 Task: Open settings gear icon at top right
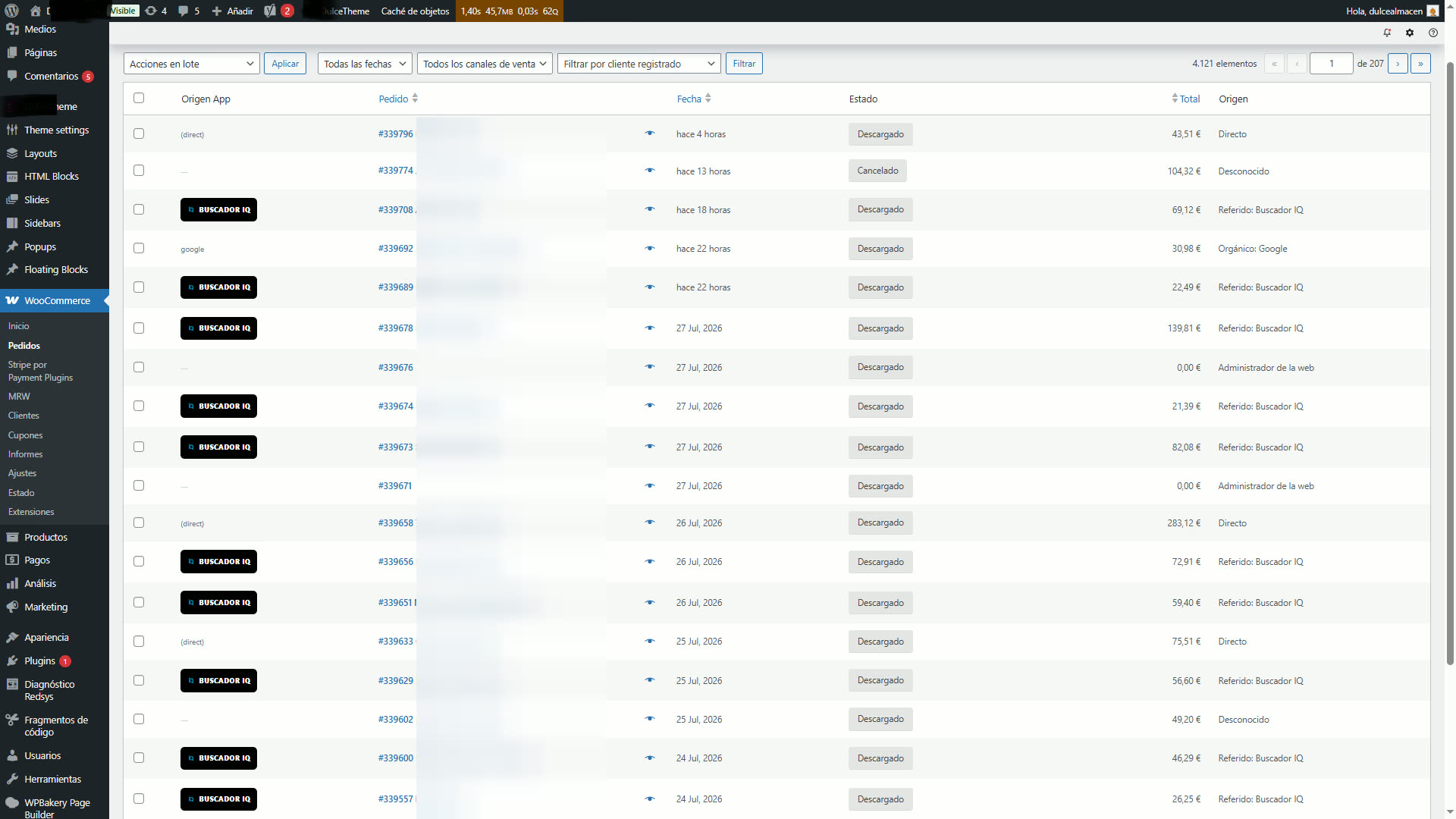[x=1410, y=33]
